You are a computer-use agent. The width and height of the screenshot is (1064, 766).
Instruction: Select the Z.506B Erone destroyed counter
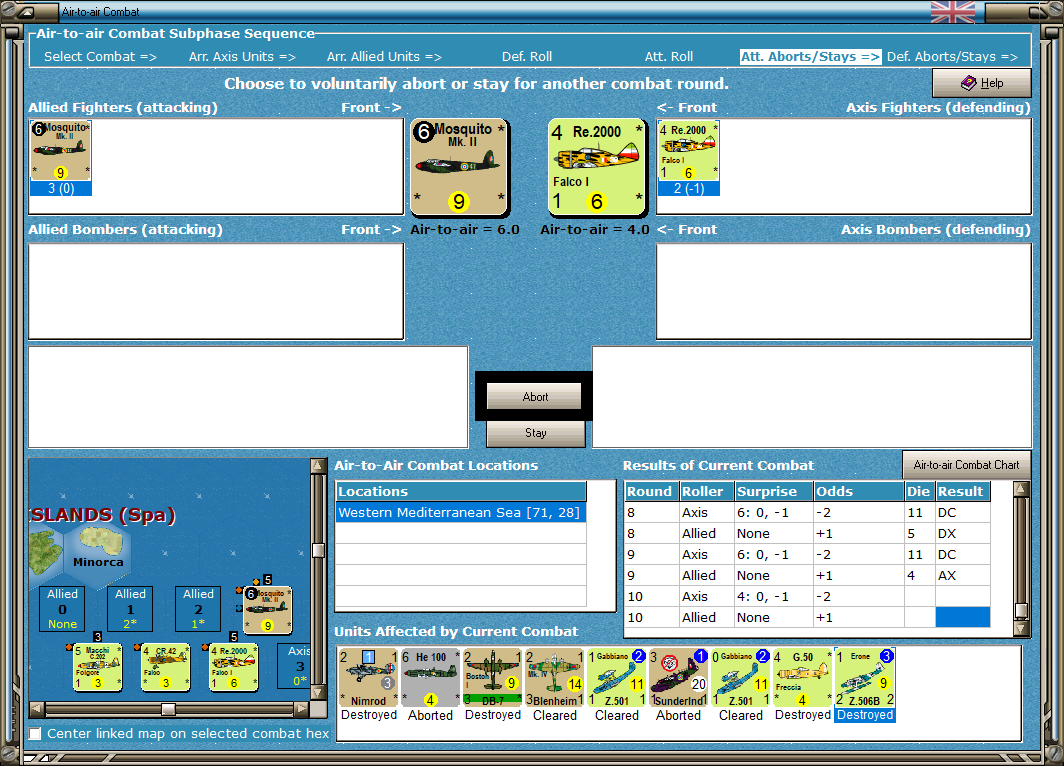coord(865,678)
